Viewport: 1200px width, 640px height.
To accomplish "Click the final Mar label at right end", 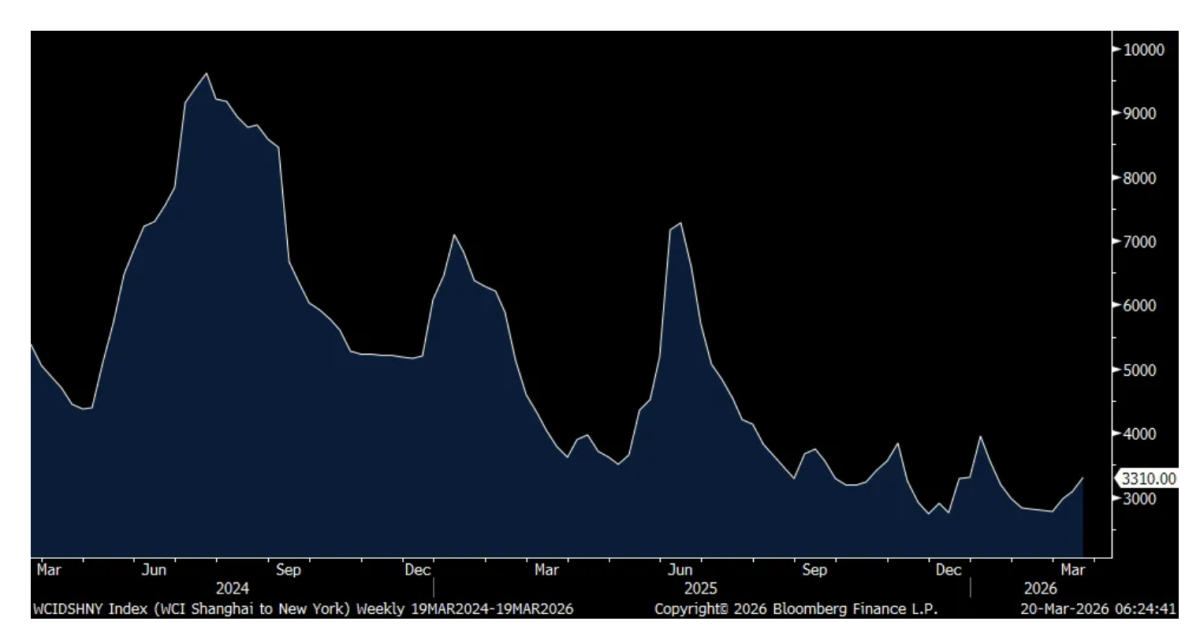I will (1074, 570).
